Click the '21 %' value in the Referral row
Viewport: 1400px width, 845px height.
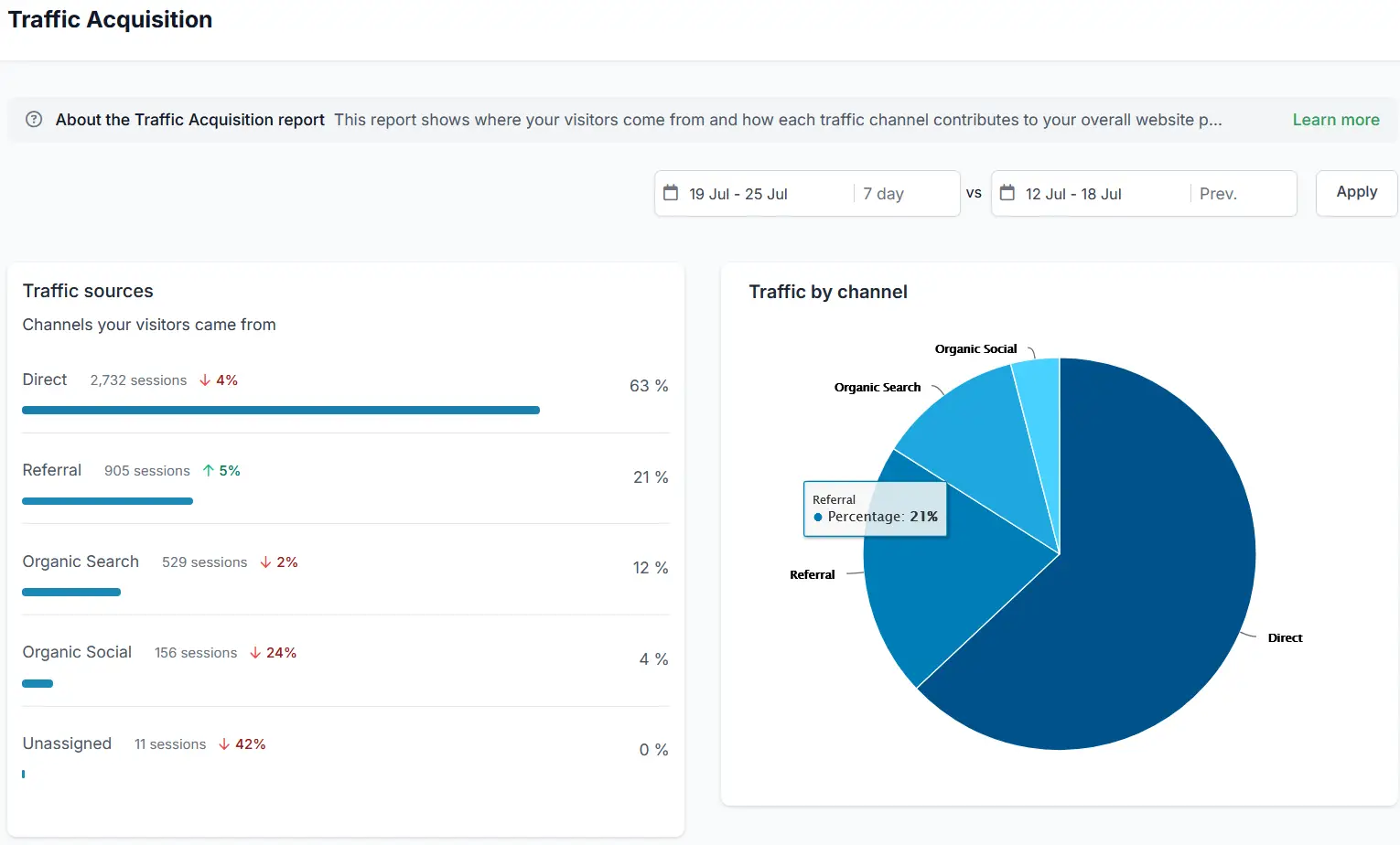coord(651,477)
